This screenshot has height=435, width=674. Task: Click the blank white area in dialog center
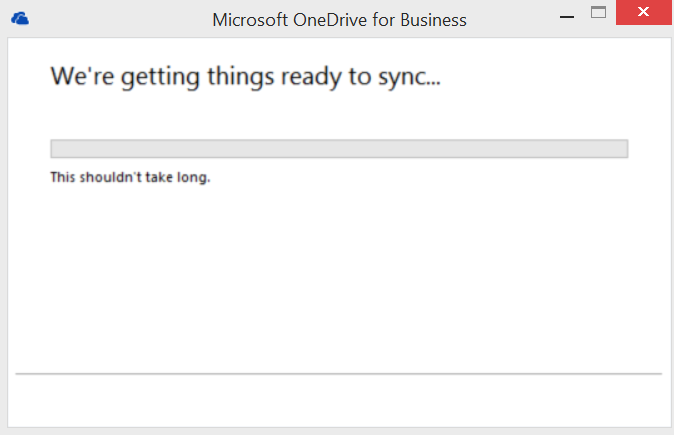[339, 270]
